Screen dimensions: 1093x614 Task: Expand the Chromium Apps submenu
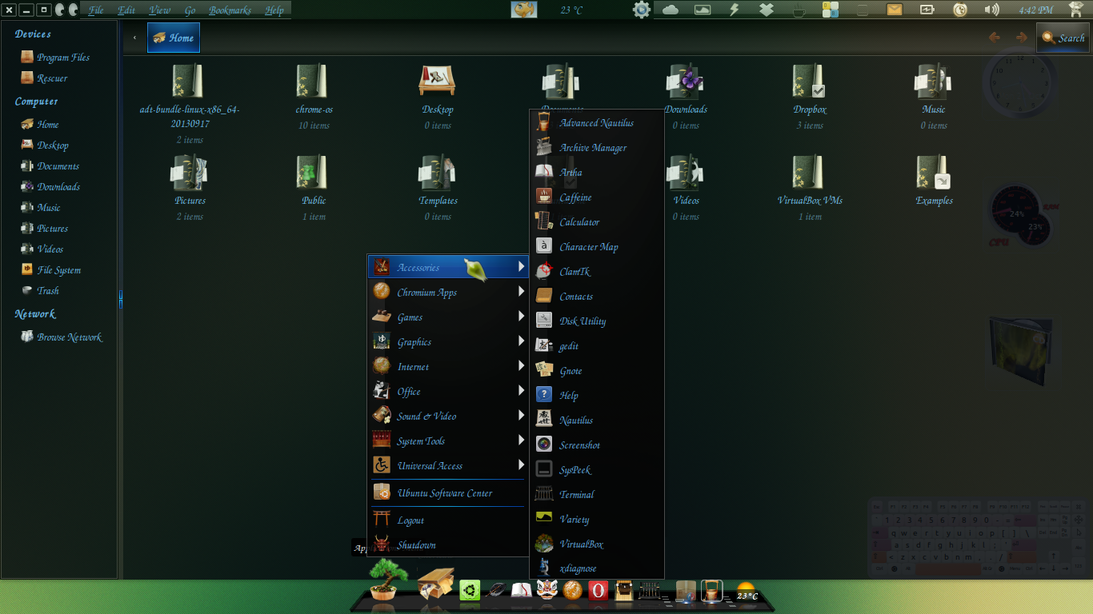(x=447, y=292)
